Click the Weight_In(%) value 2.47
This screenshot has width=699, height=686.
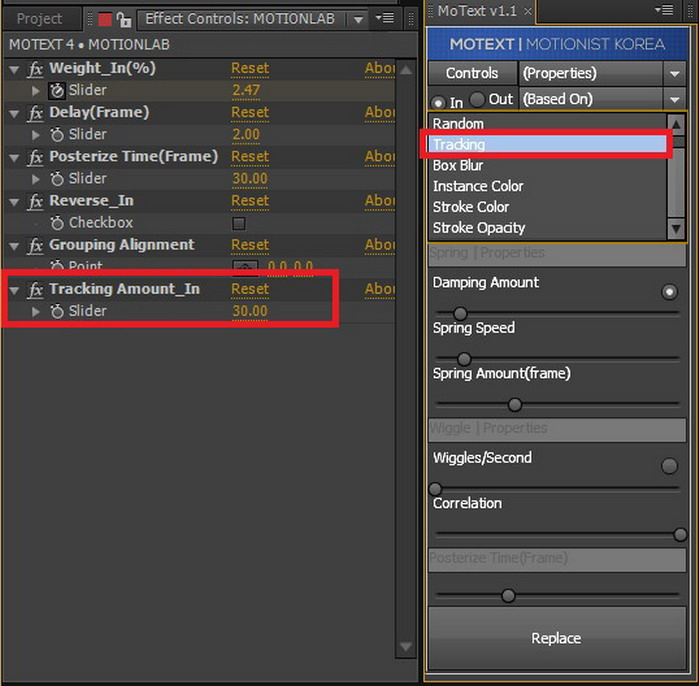pyautogui.click(x=246, y=90)
